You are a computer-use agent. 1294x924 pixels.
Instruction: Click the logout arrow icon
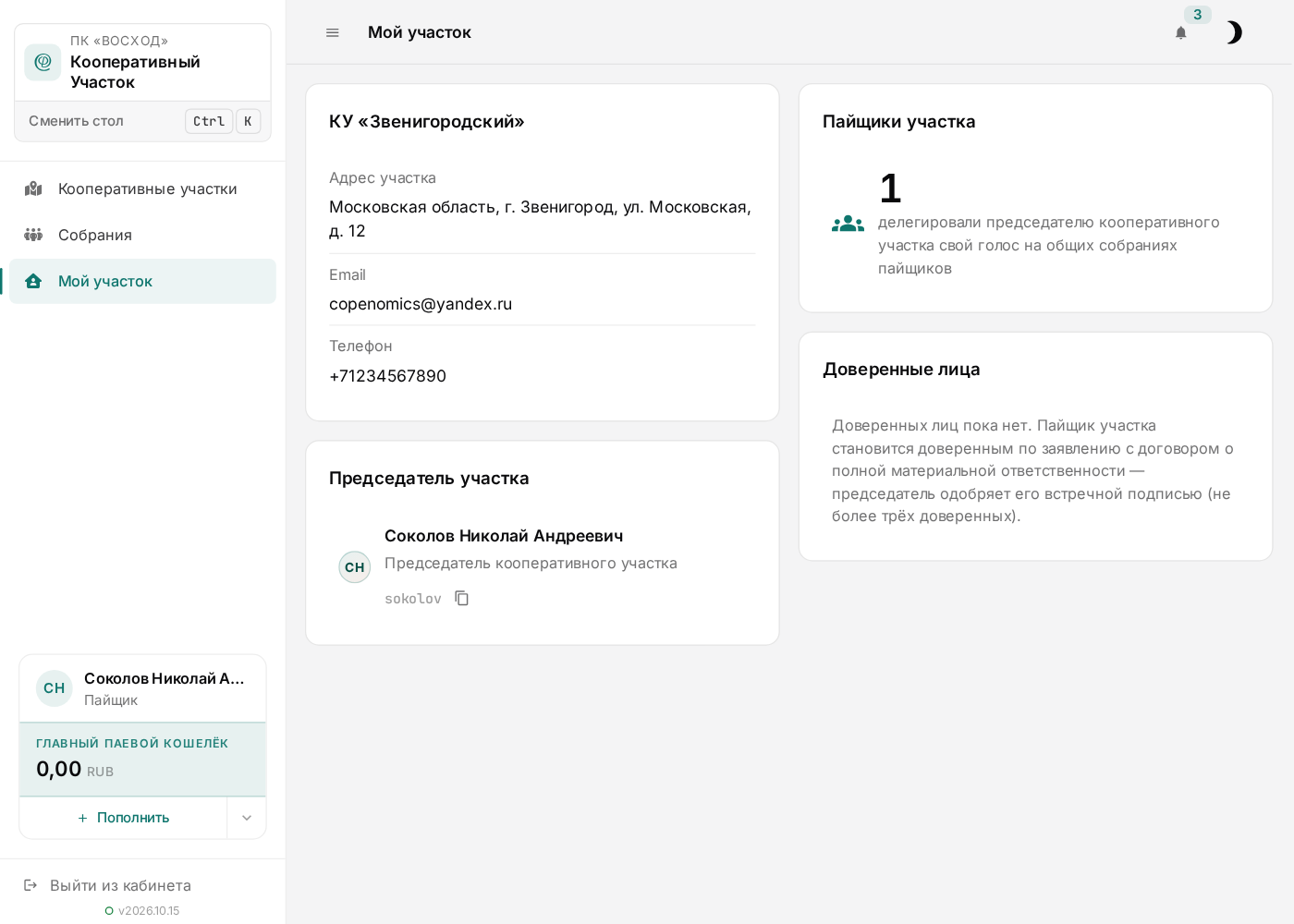(31, 885)
